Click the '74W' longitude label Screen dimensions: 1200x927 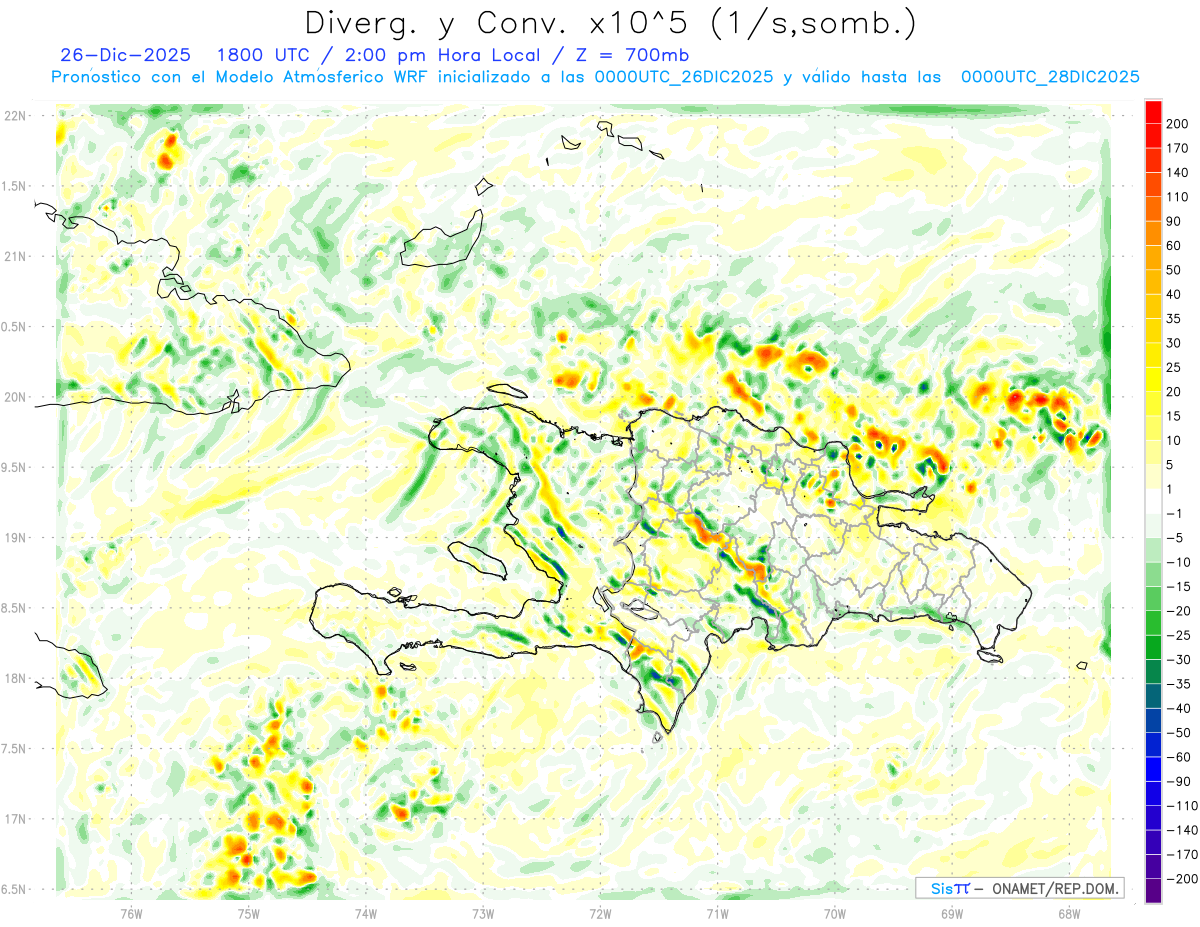[x=365, y=912]
